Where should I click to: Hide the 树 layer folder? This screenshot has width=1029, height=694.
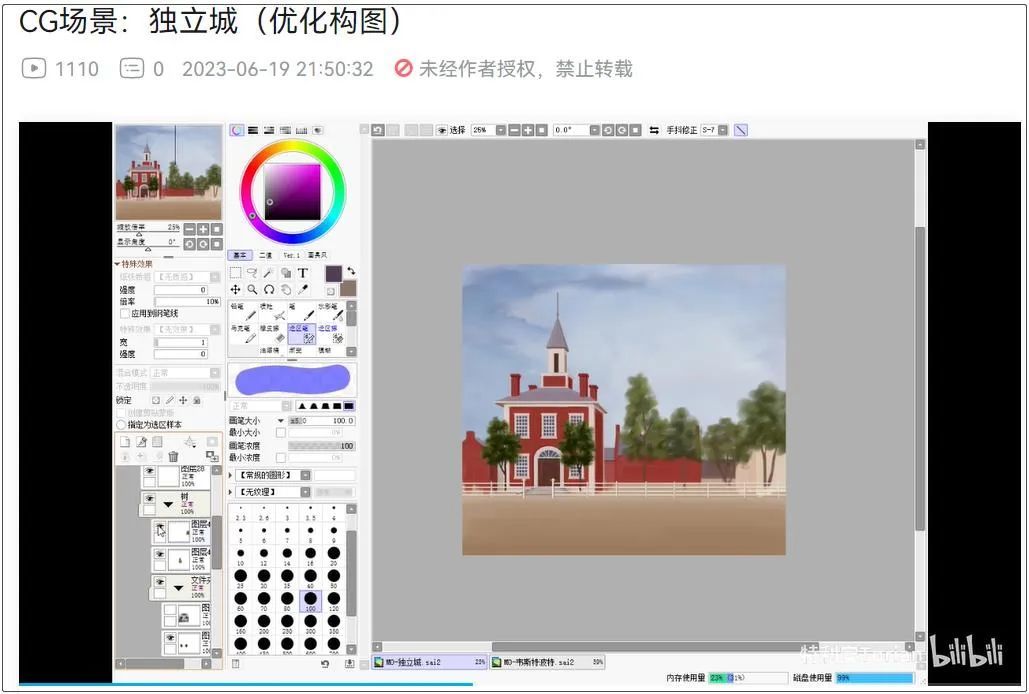click(x=149, y=498)
